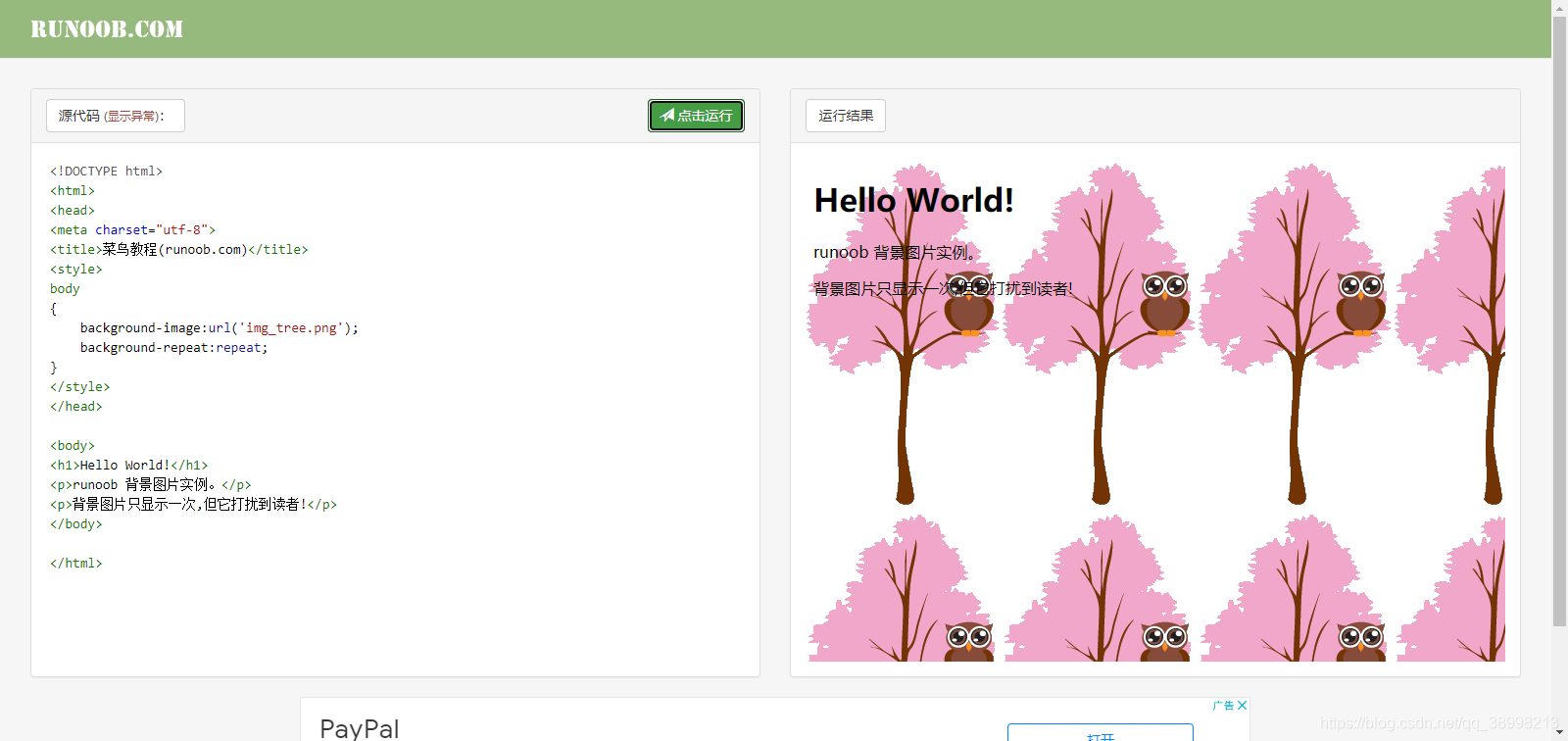
Task: Click the code line with 背景图片只显示一次
Action: [194, 505]
